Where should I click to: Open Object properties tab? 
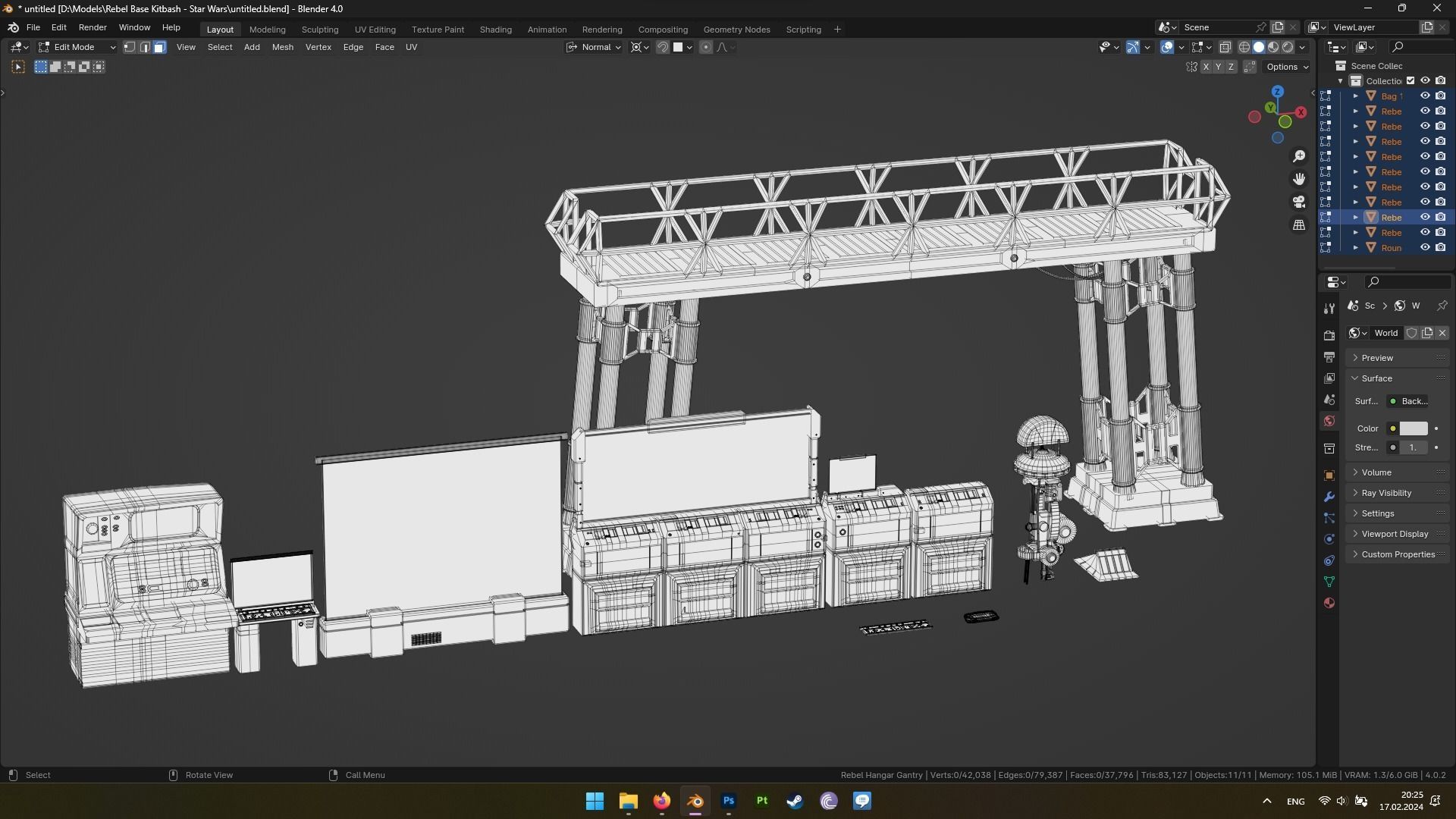click(1329, 475)
